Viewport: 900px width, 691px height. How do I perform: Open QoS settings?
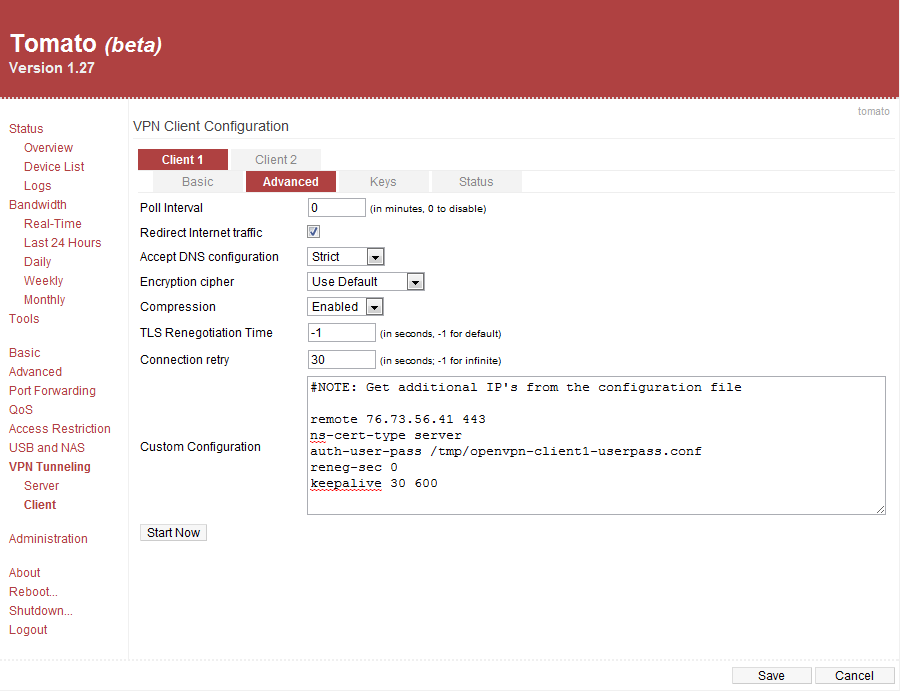(x=21, y=410)
